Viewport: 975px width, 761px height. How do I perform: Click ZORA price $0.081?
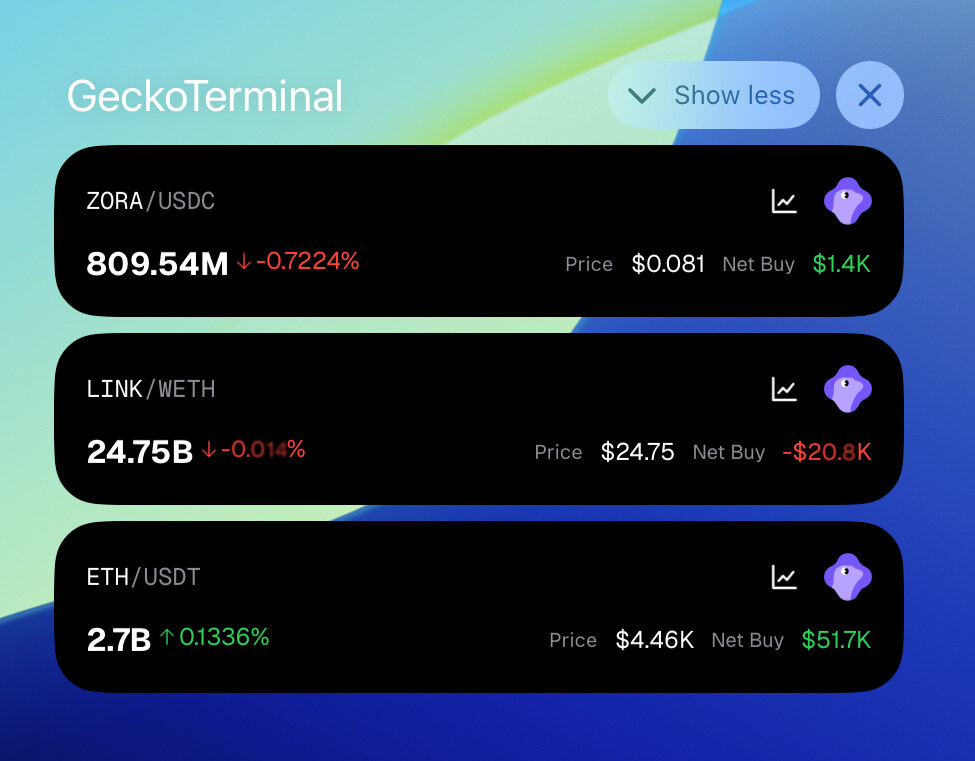668,264
